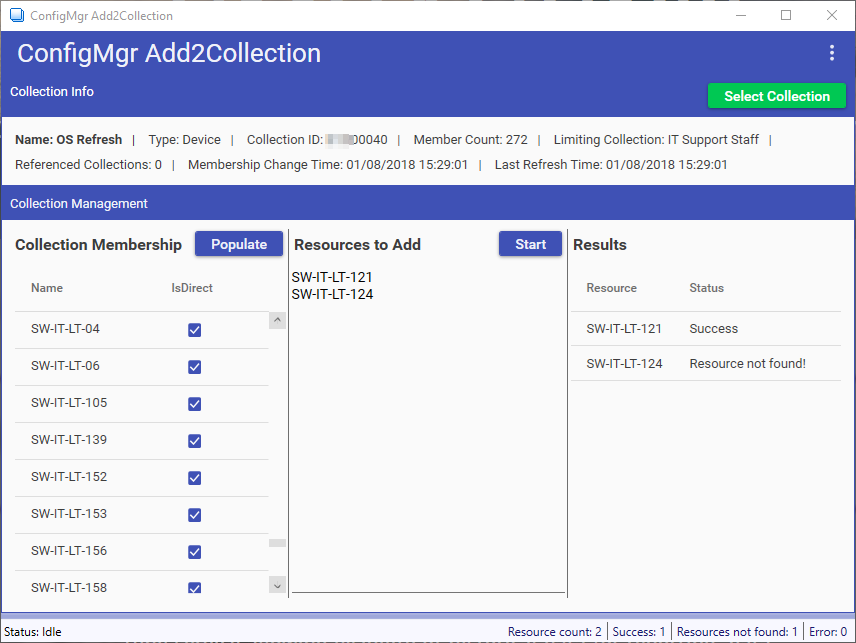Toggle IsDirect checkbox for SW-IT-LT-158
This screenshot has width=856, height=643.
(x=194, y=588)
